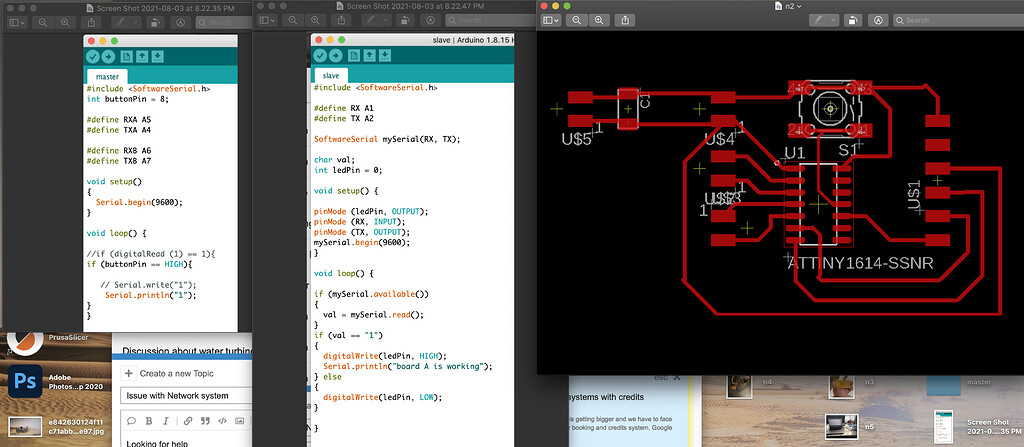Insert a blockquote in the forum editor
The height and width of the screenshot is (447, 1024).
(x=205, y=421)
